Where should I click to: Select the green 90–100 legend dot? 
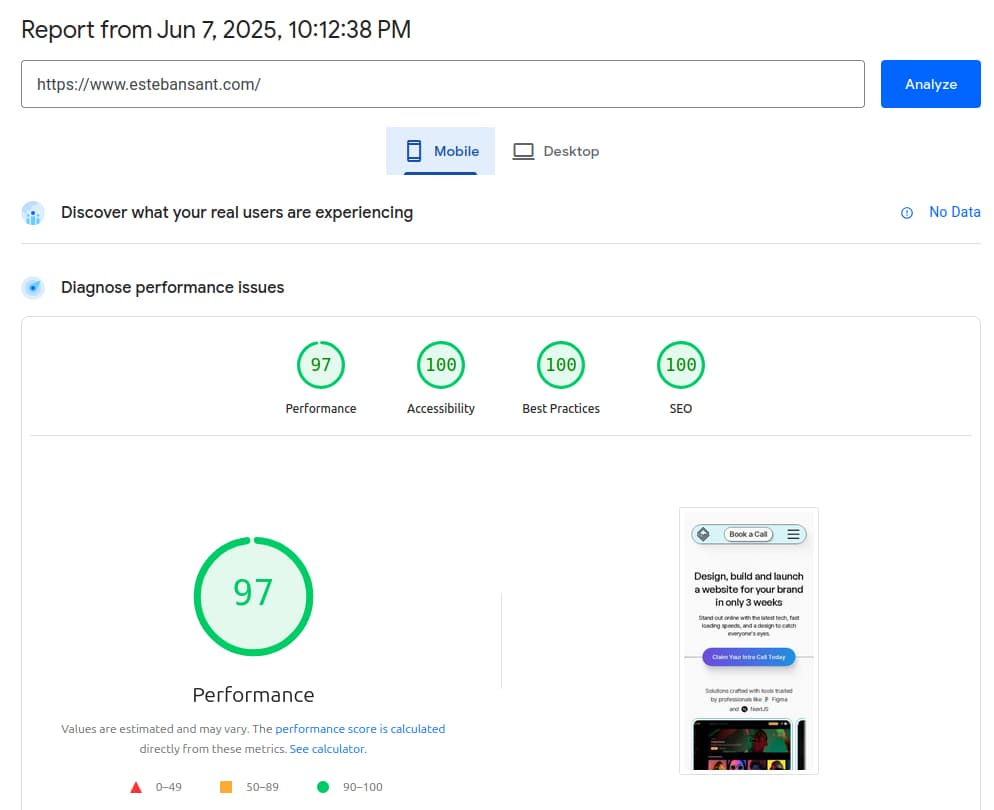[x=322, y=787]
